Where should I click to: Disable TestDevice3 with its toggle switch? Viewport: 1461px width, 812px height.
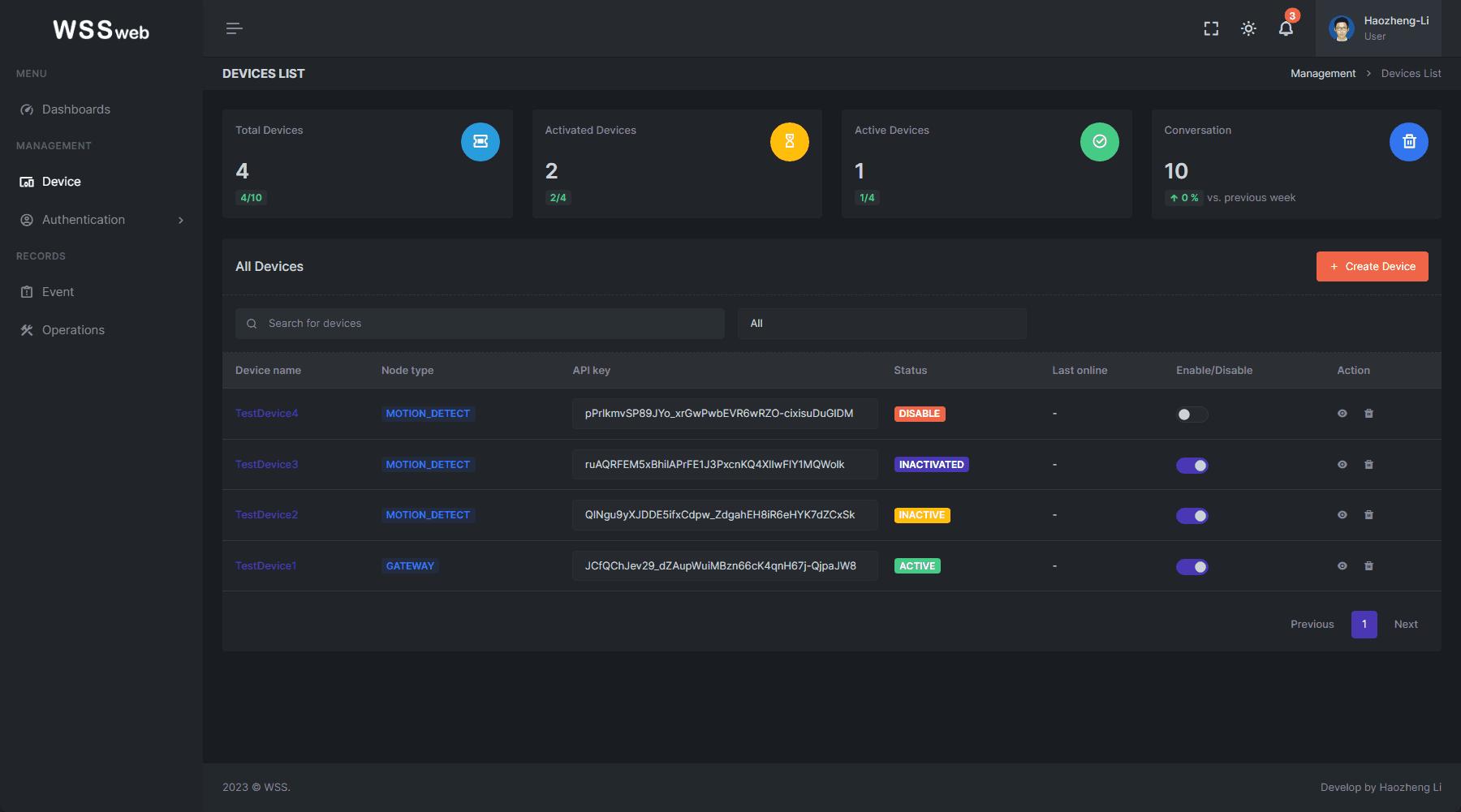pyautogui.click(x=1192, y=466)
